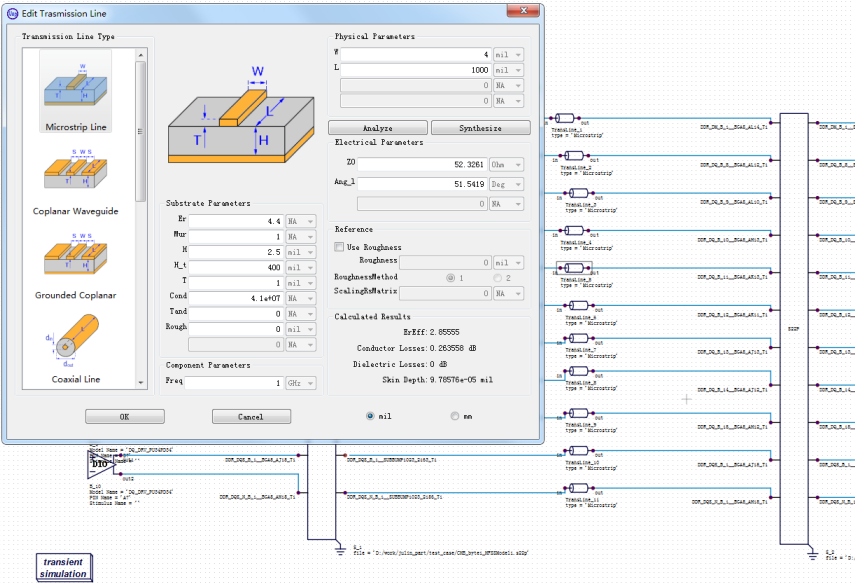Click the Z0 impedance input field
Screen dimensions: 855x586
pyautogui.click(x=422, y=164)
